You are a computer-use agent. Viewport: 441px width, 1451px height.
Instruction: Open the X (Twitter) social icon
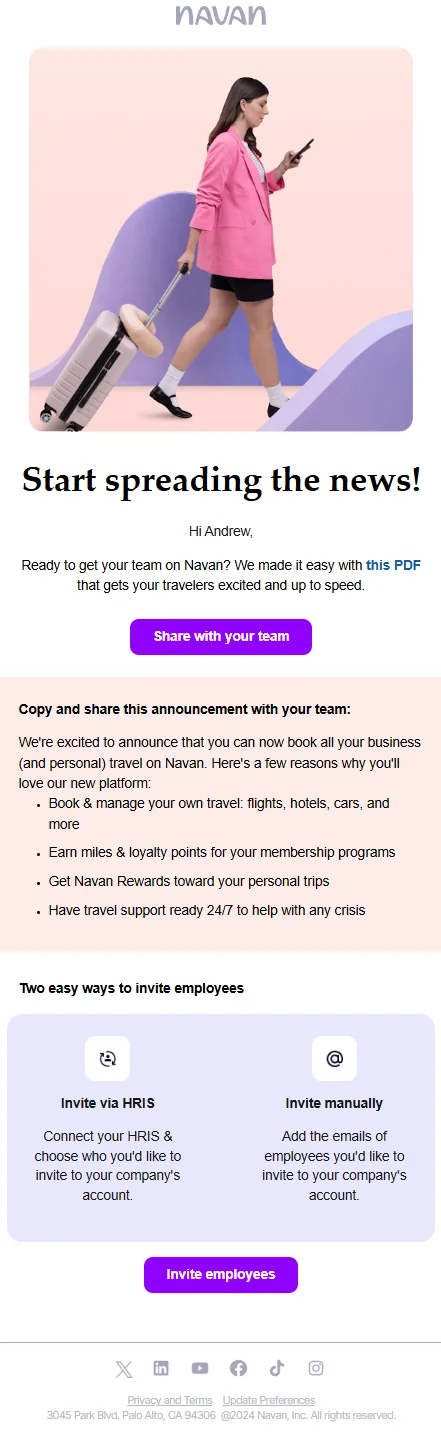[x=124, y=1369]
